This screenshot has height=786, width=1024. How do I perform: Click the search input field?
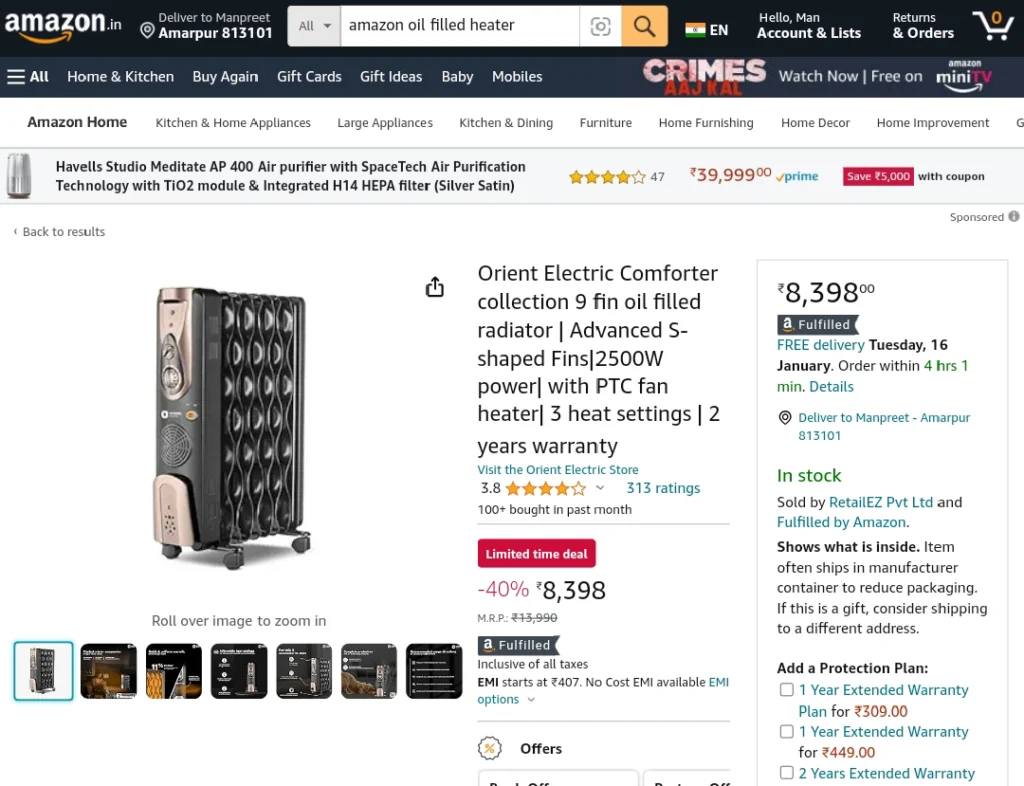tap(460, 26)
